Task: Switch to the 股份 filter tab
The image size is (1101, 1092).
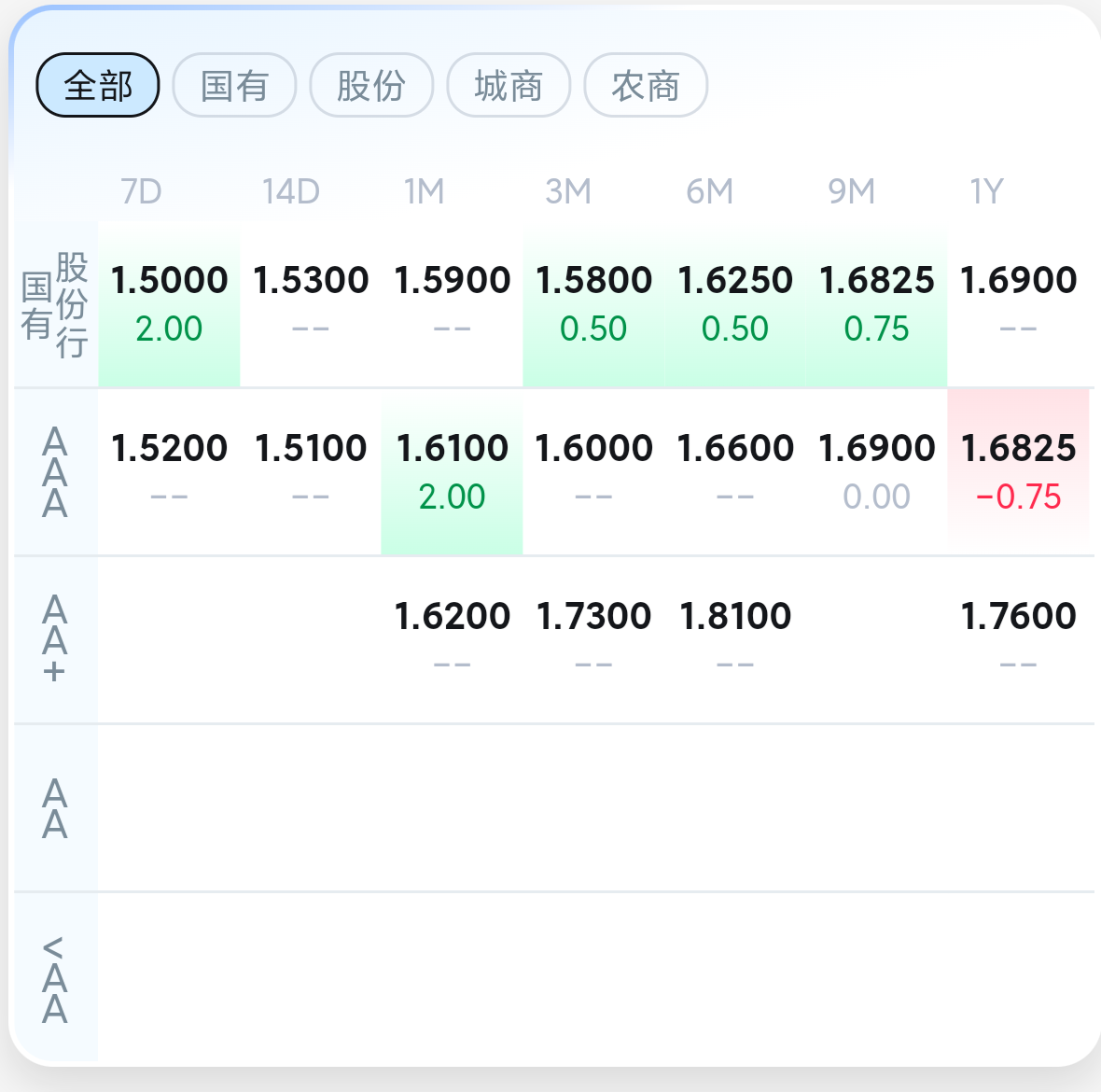Action: pyautogui.click(x=371, y=86)
